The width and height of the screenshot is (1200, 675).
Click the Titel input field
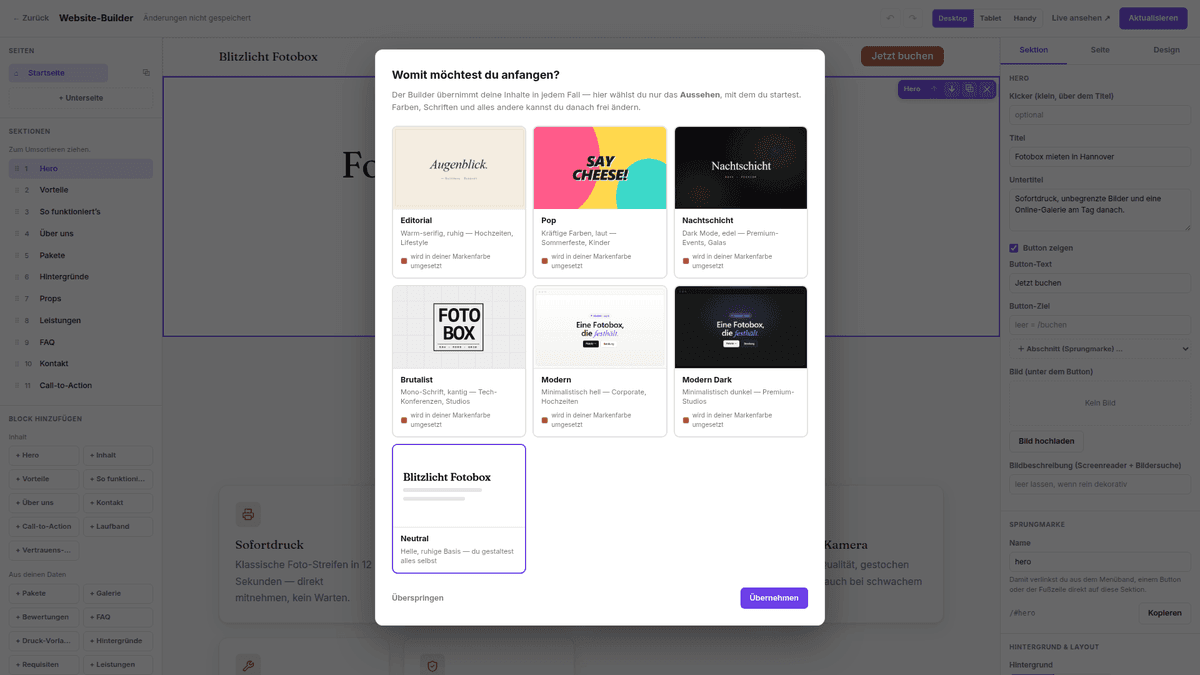1100,157
